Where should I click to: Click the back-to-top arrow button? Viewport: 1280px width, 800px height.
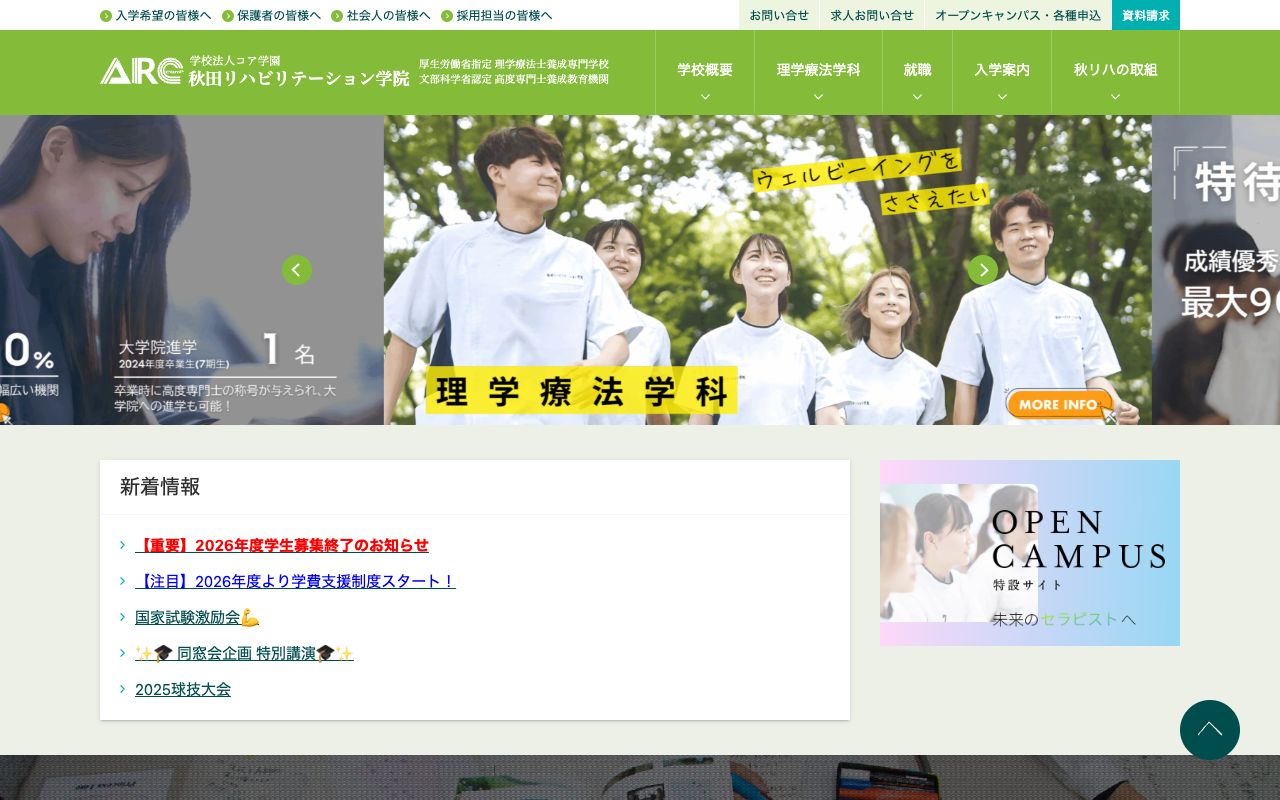(1209, 730)
